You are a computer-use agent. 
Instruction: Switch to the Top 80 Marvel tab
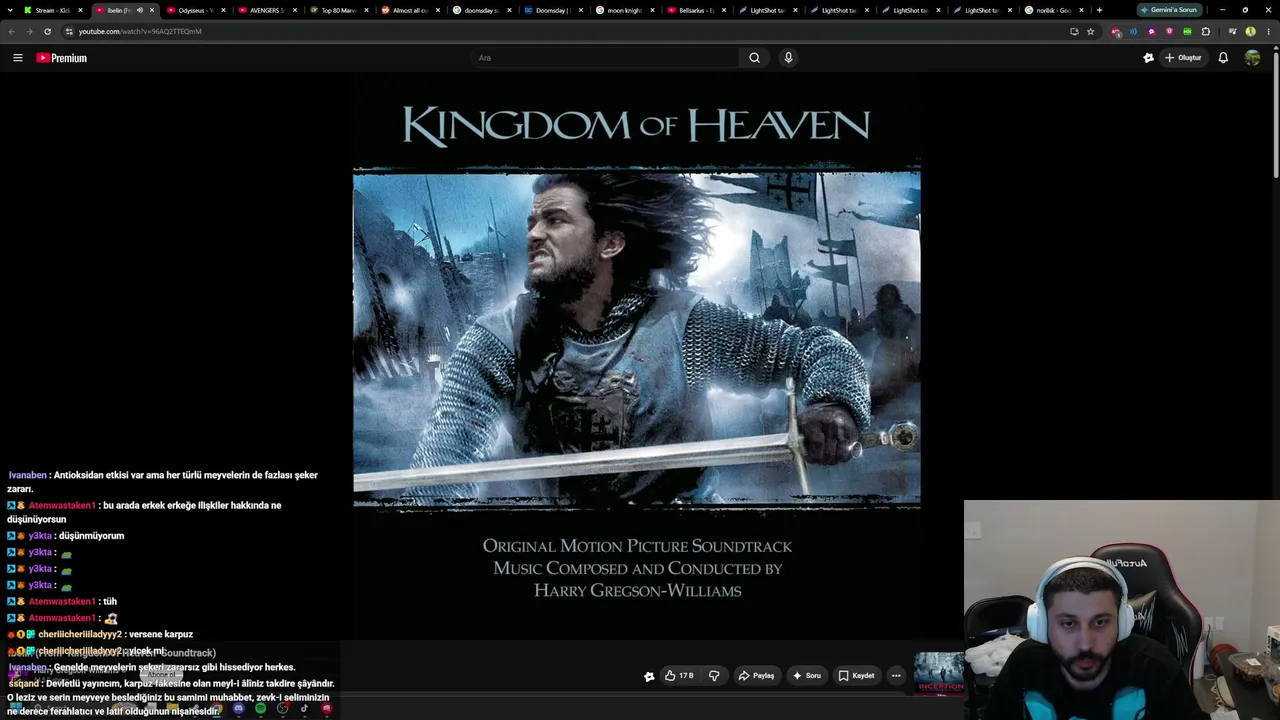pyautogui.click(x=340, y=10)
